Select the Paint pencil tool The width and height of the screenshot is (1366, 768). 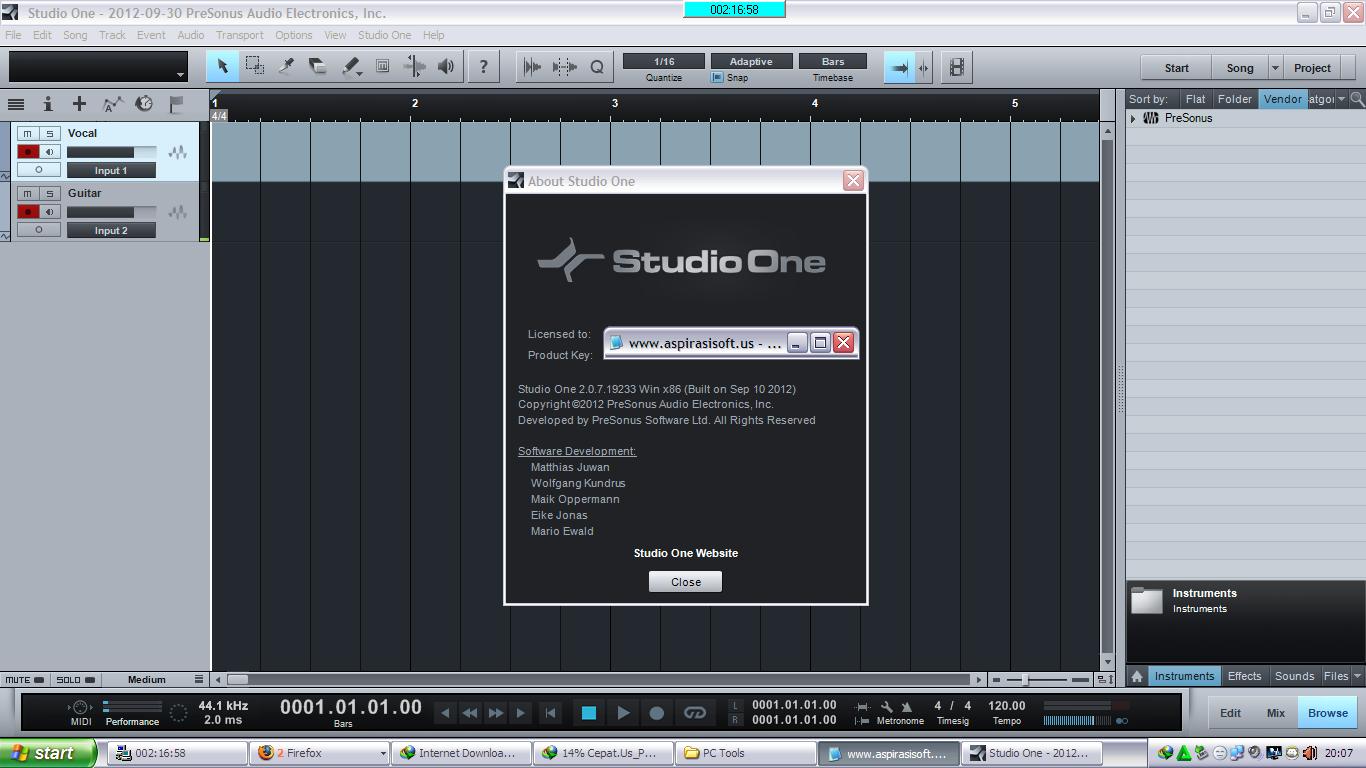tap(351, 67)
